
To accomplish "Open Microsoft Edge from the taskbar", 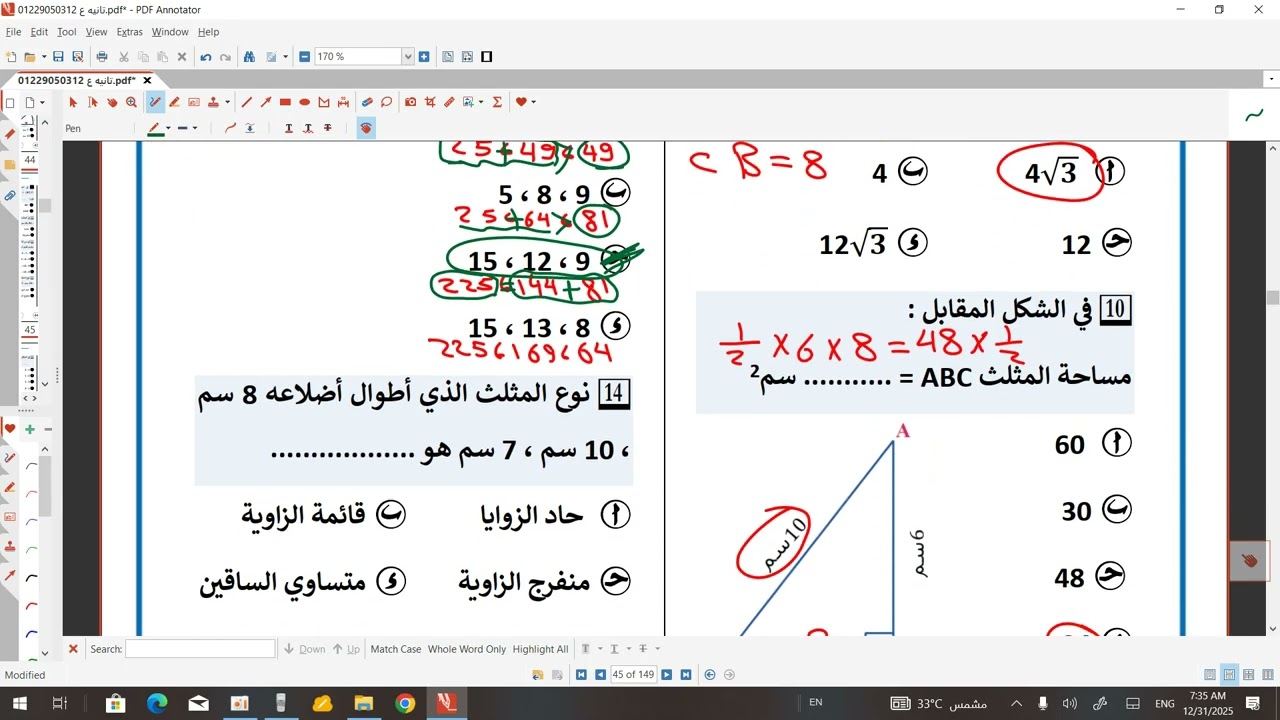I will click(x=157, y=703).
